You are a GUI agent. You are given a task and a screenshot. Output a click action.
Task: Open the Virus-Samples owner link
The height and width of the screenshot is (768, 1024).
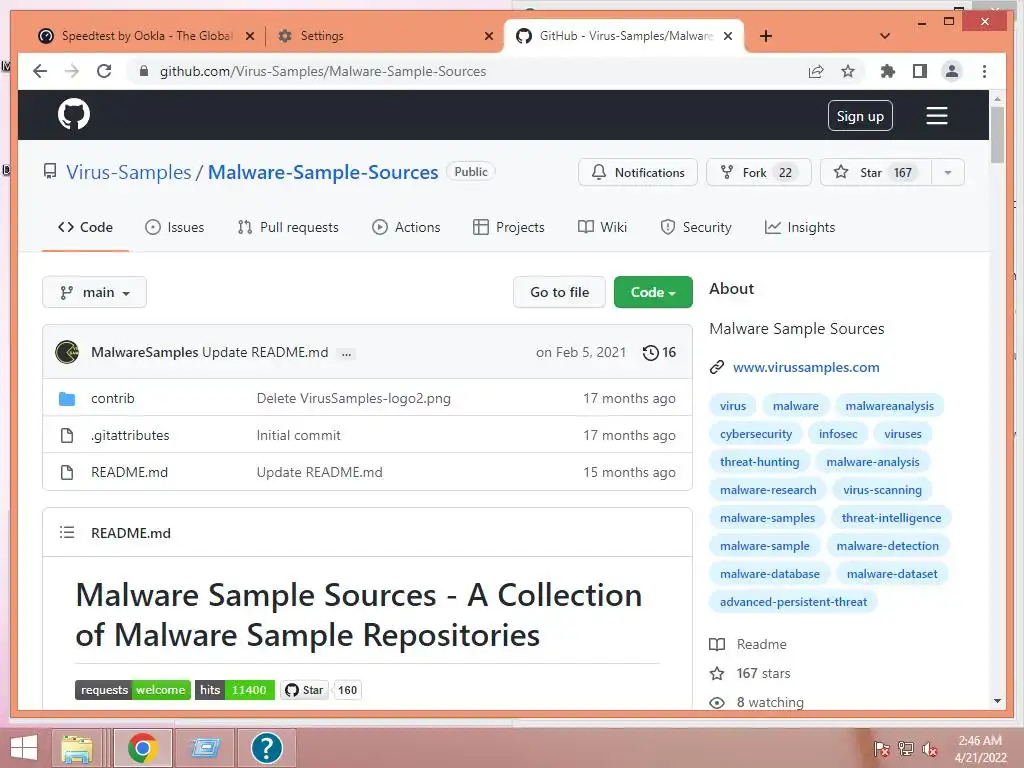[x=129, y=172]
